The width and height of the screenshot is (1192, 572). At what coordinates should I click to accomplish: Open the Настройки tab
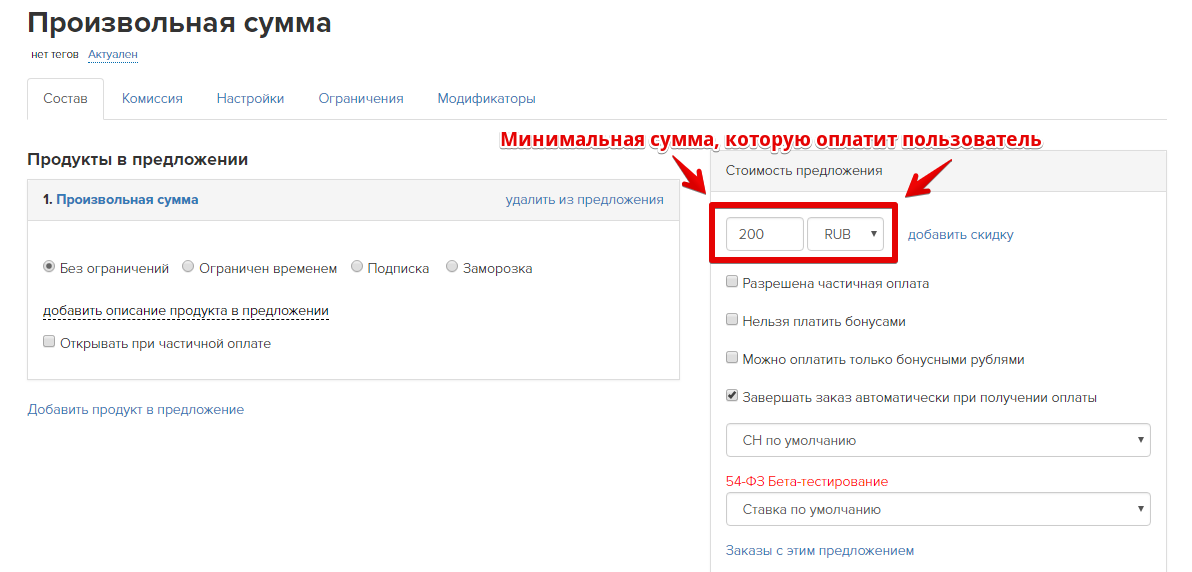pos(250,99)
